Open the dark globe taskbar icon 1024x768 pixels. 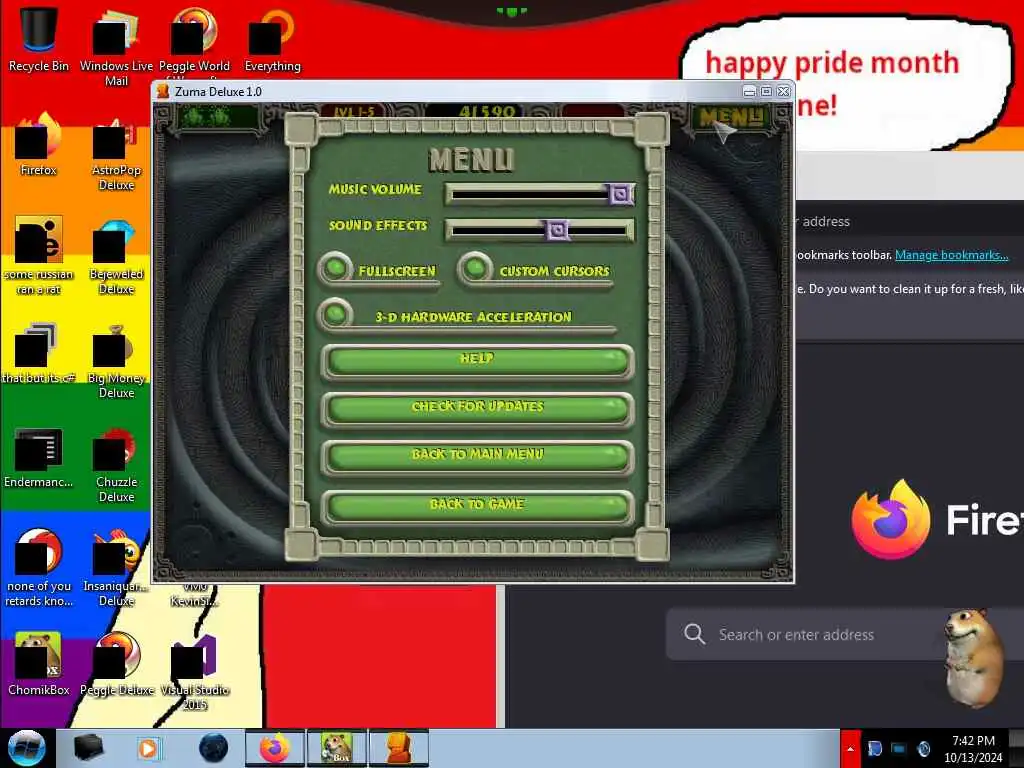[214, 748]
